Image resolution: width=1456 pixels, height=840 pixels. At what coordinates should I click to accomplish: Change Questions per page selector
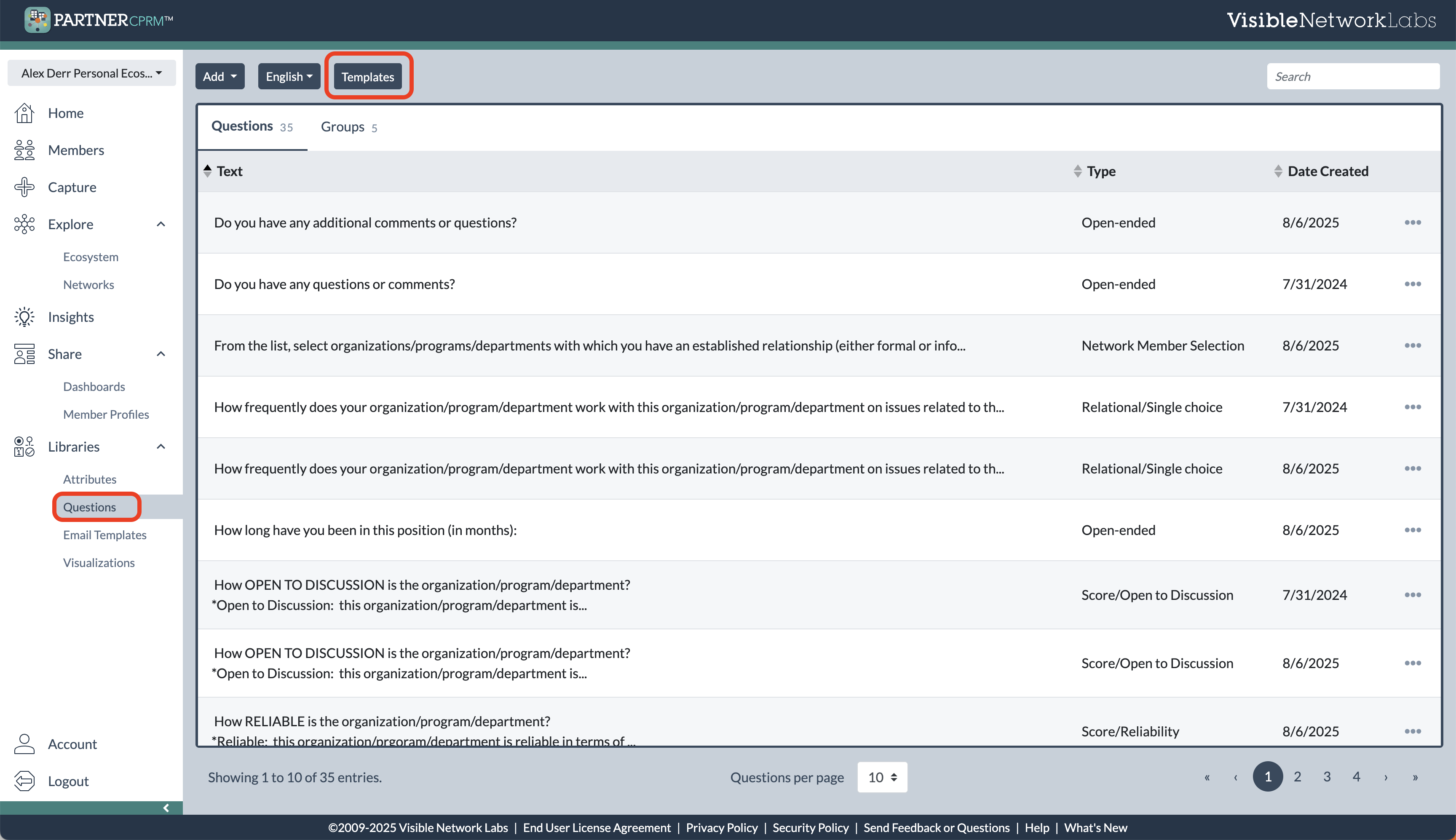[x=882, y=777]
